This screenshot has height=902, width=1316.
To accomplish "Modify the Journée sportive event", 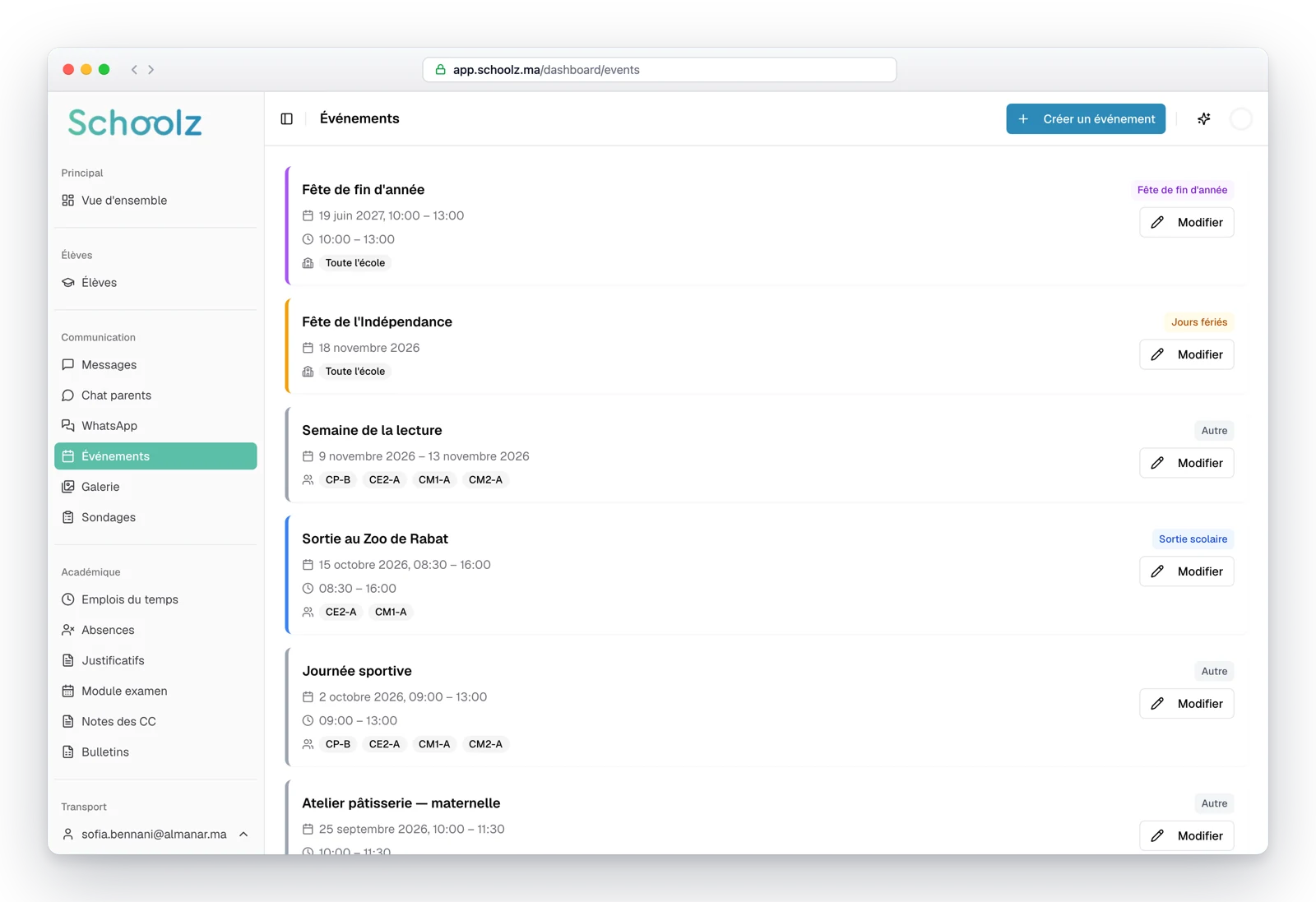I will tap(1186, 704).
